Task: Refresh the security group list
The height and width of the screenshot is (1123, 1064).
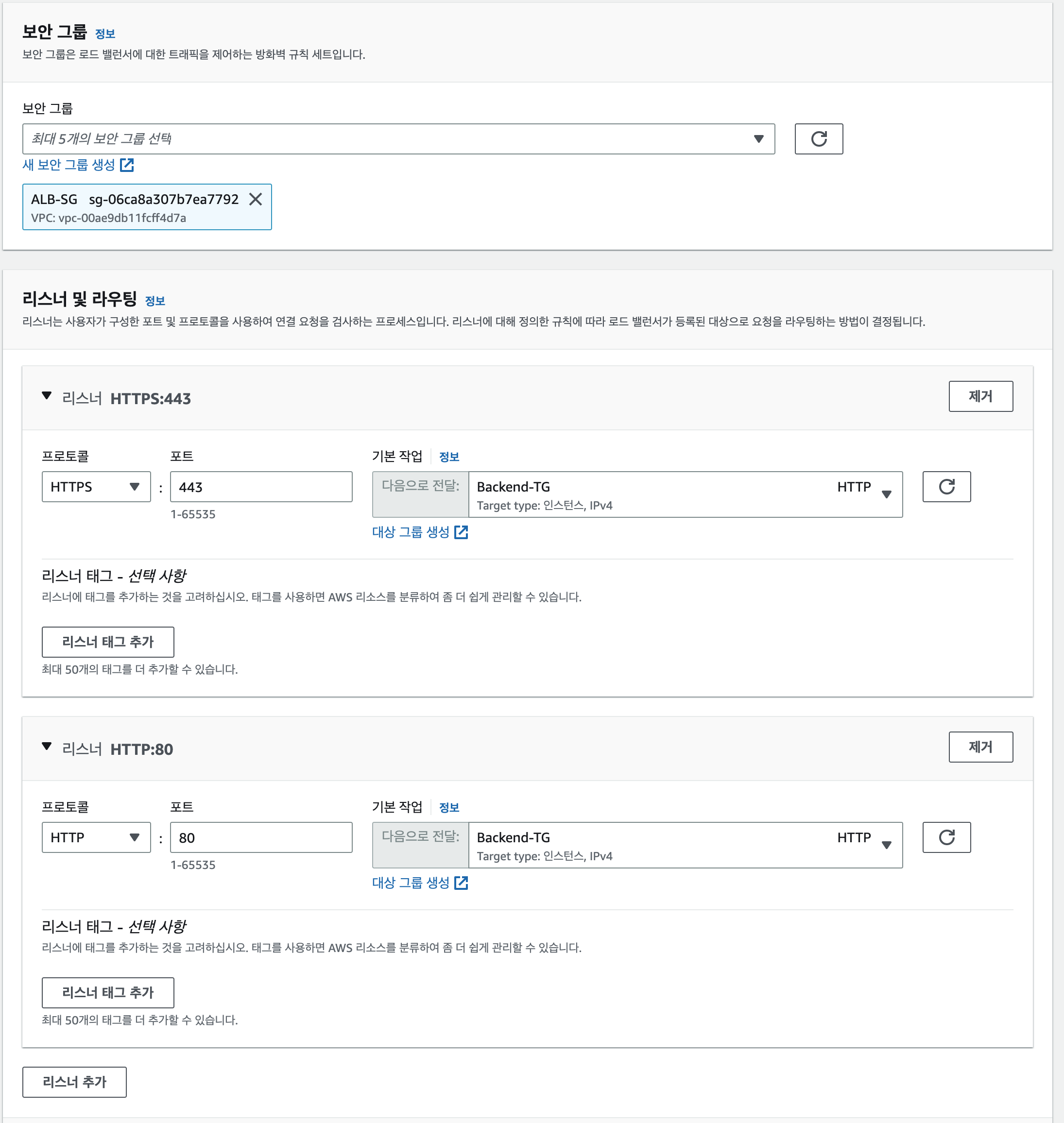Action: tap(819, 139)
